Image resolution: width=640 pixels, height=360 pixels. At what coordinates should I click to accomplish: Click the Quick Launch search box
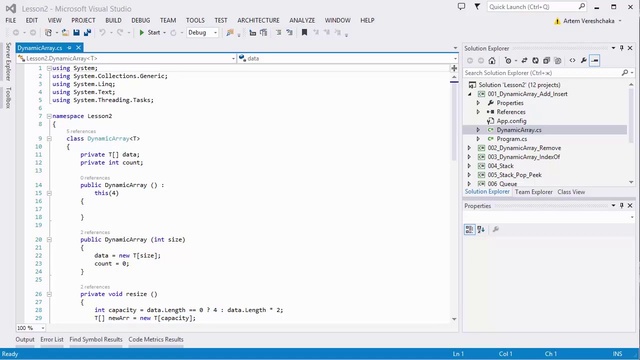point(537,7)
